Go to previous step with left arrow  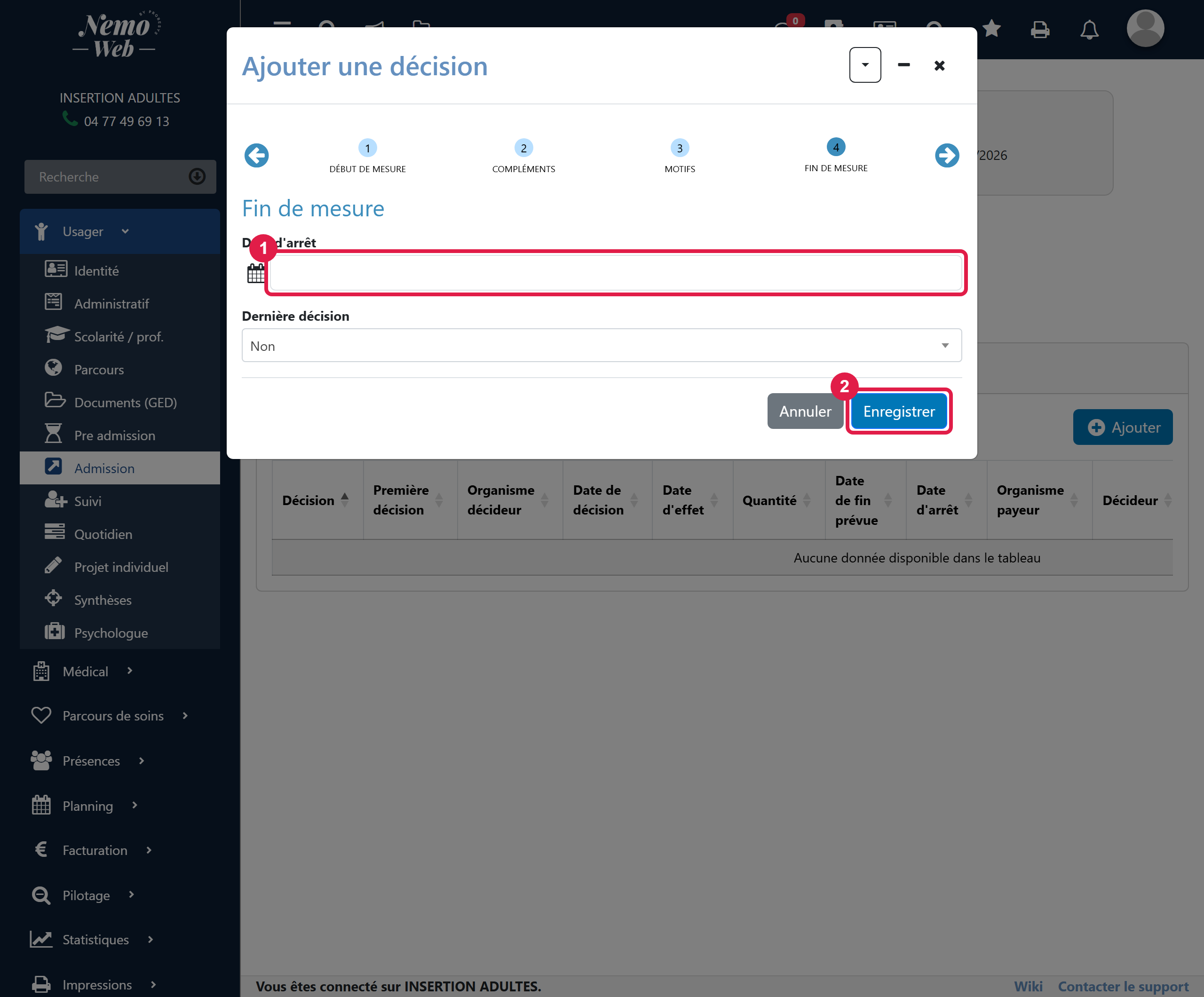tap(256, 155)
